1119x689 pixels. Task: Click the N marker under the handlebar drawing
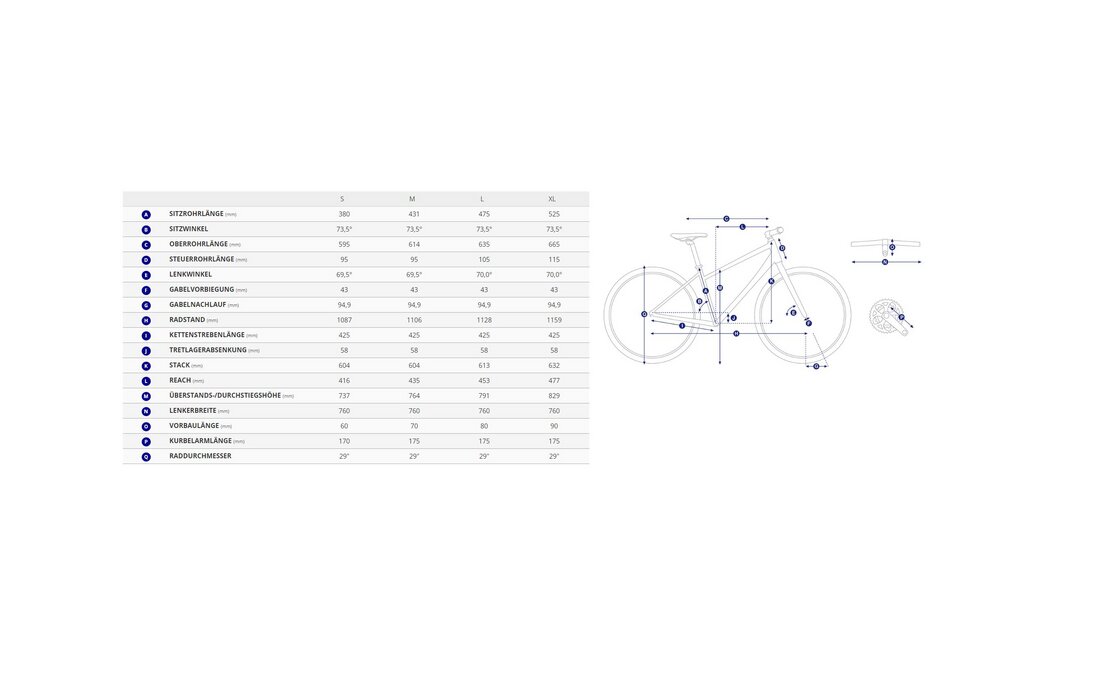pyautogui.click(x=885, y=262)
